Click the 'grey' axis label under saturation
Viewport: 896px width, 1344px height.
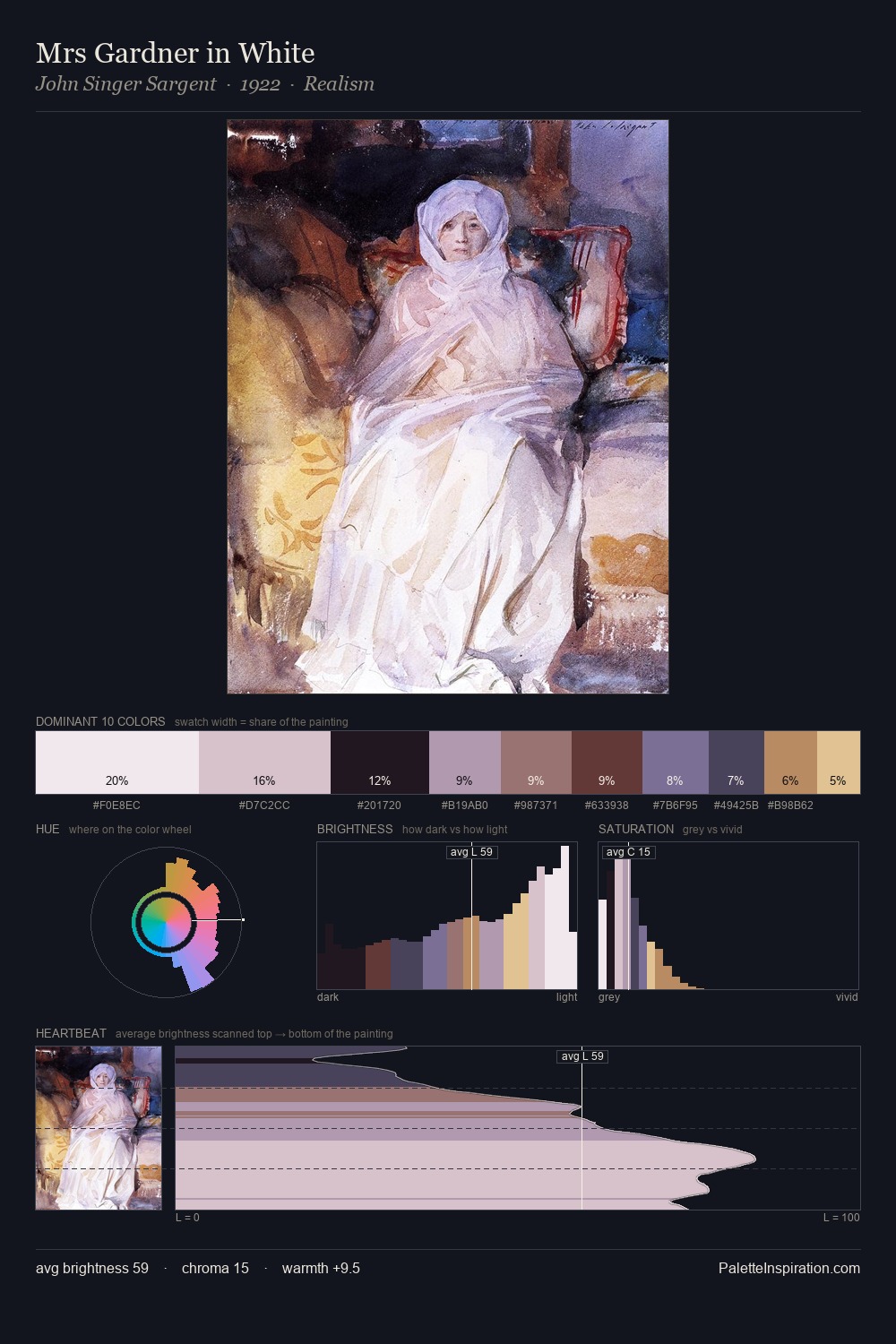(x=609, y=997)
